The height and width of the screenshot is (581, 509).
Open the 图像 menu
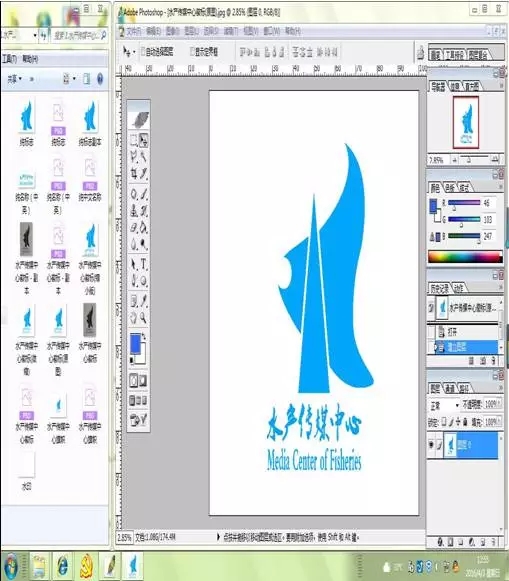point(172,31)
